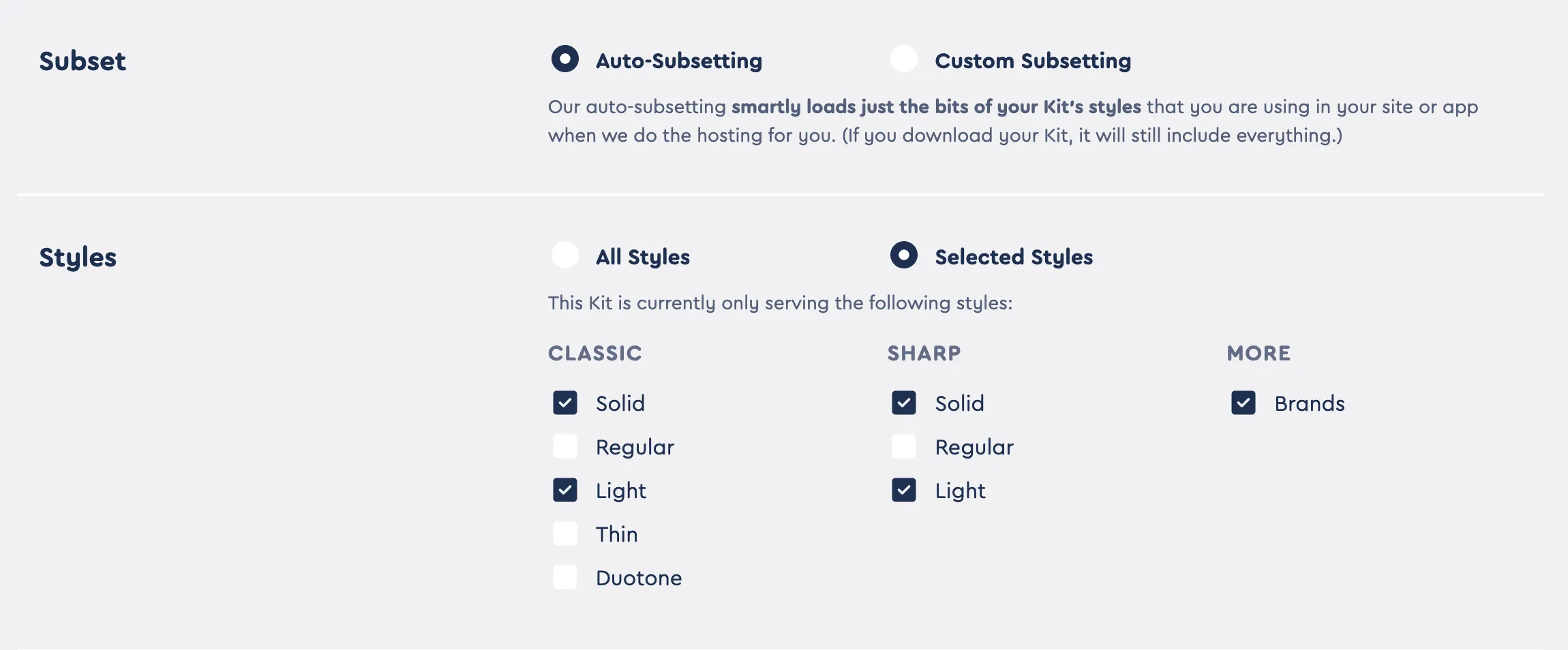Disable Light under Classic
The image size is (1568, 650).
click(564, 490)
